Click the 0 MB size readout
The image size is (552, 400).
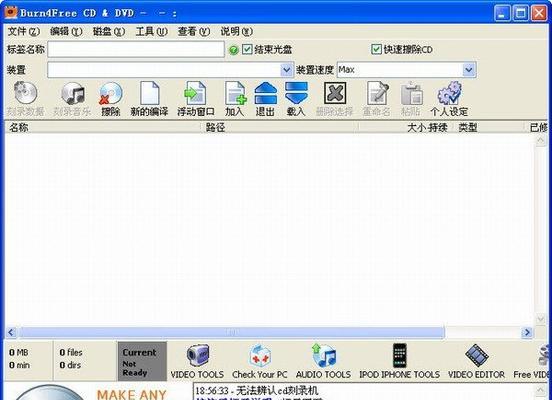coord(19,352)
